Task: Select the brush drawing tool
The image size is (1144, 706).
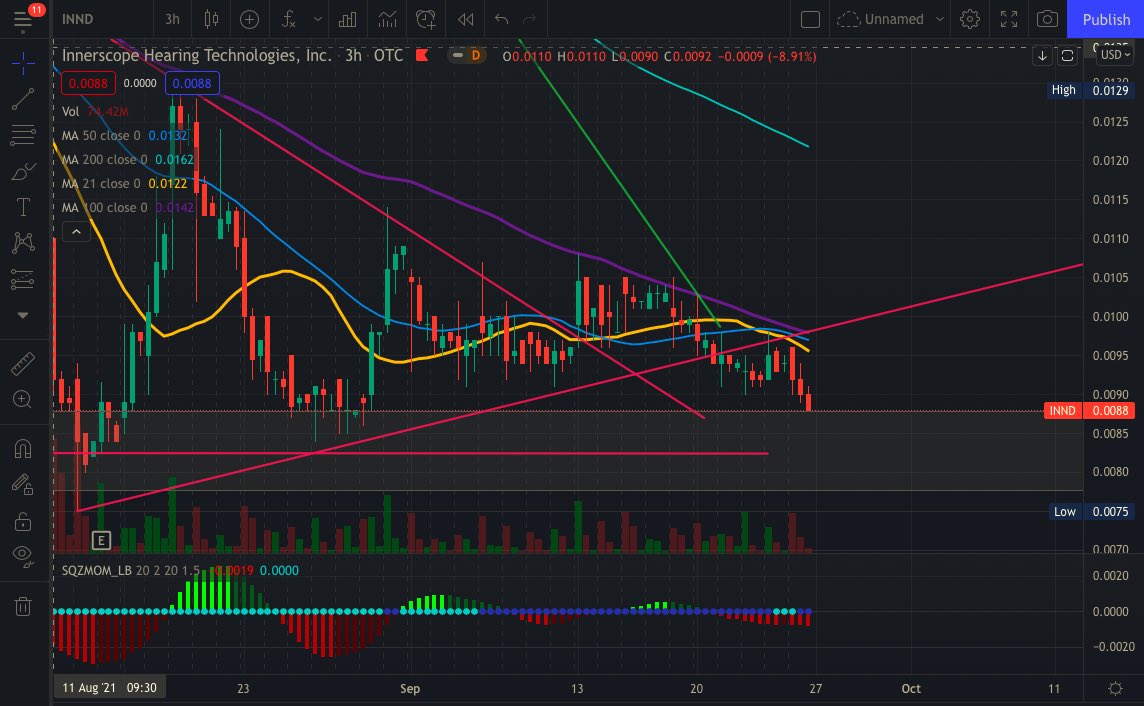Action: (x=23, y=171)
